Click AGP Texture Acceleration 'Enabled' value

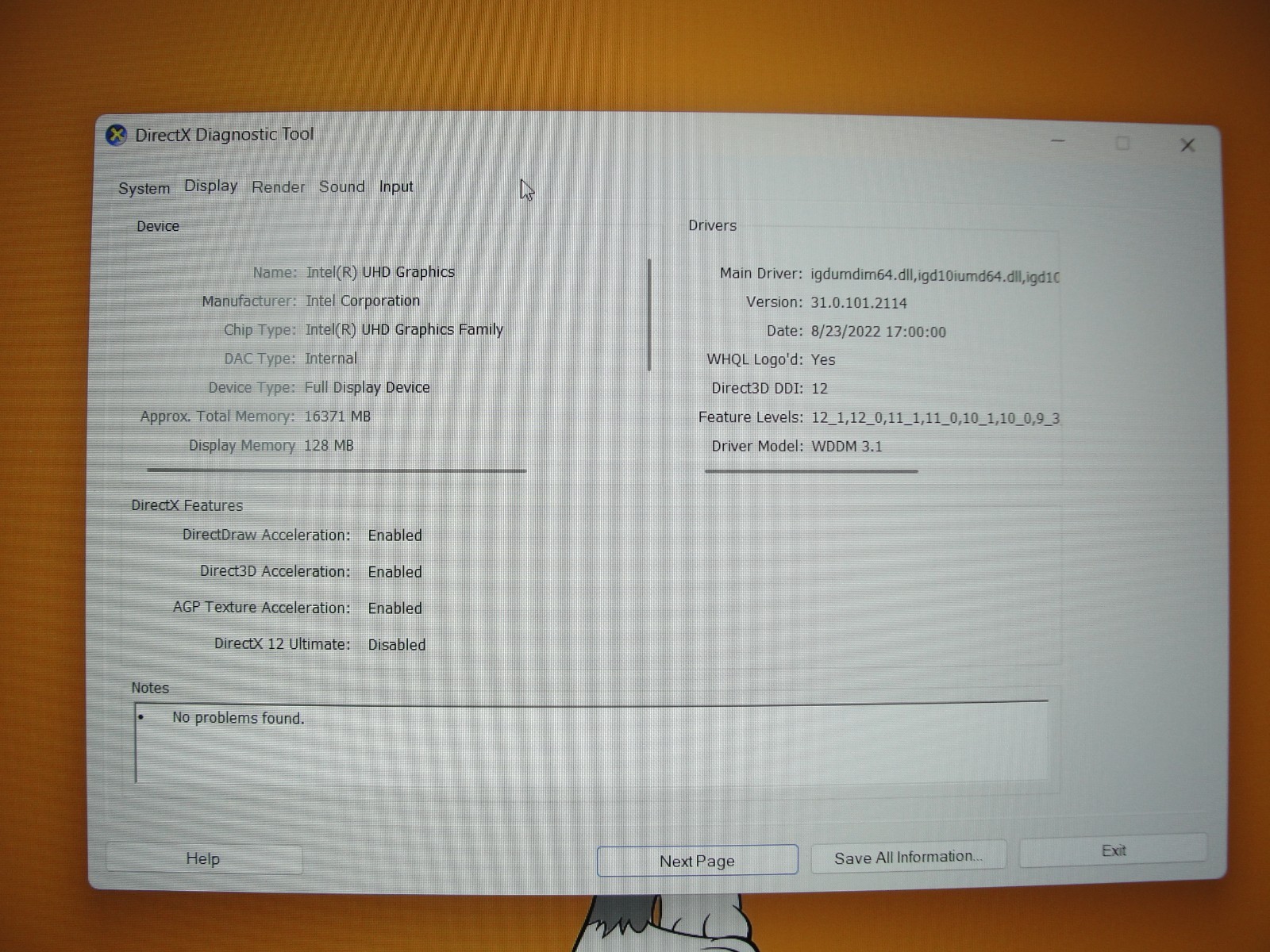pyautogui.click(x=394, y=608)
